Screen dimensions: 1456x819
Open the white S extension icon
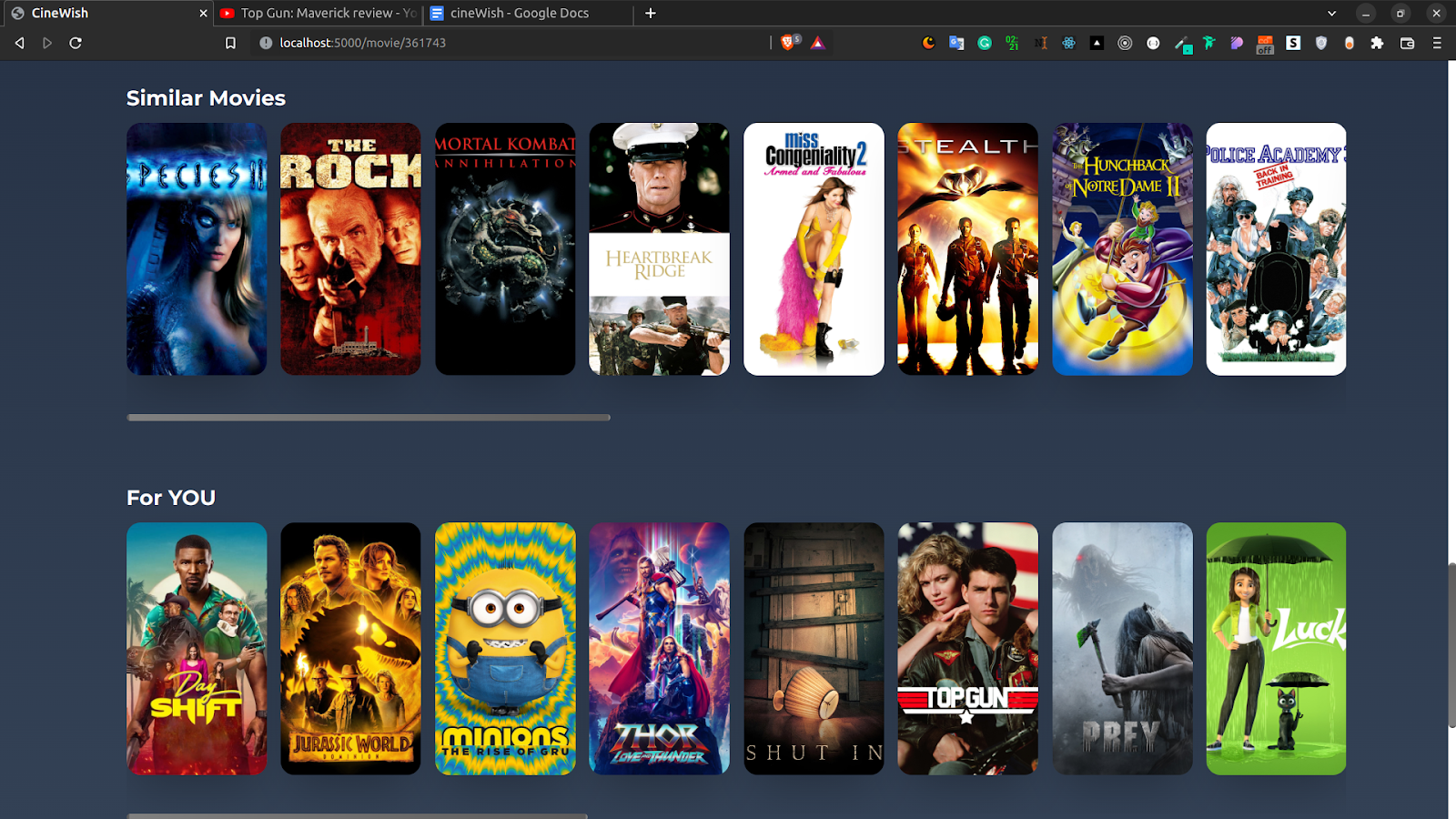click(1293, 43)
